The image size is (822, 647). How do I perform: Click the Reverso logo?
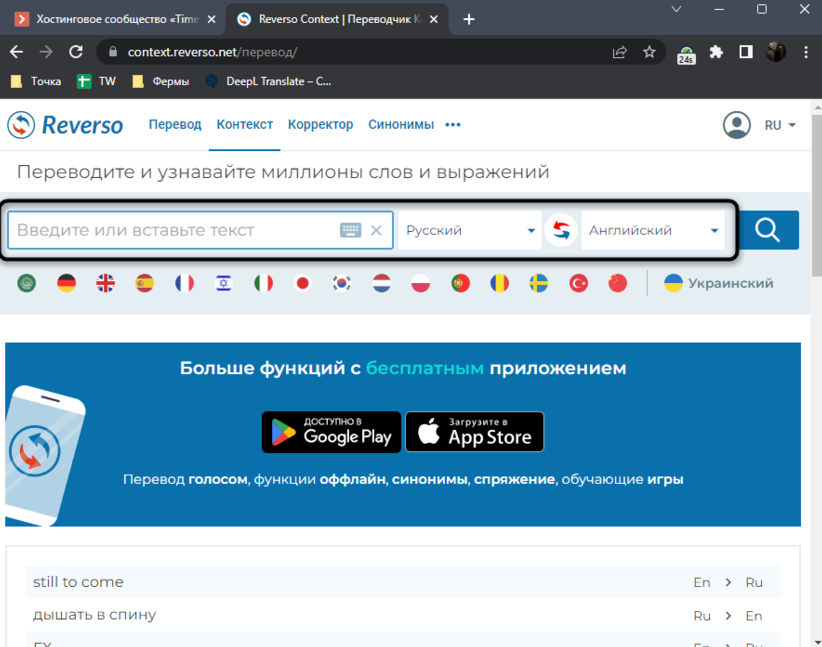click(x=65, y=125)
